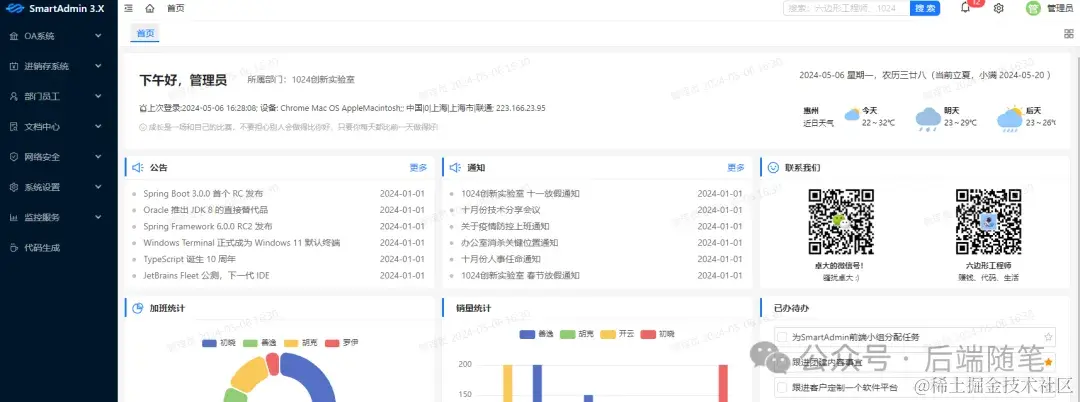Screen dimensions: 1080x402
Task: Click the red bar in 销量统计 chart
Action: click(723, 383)
